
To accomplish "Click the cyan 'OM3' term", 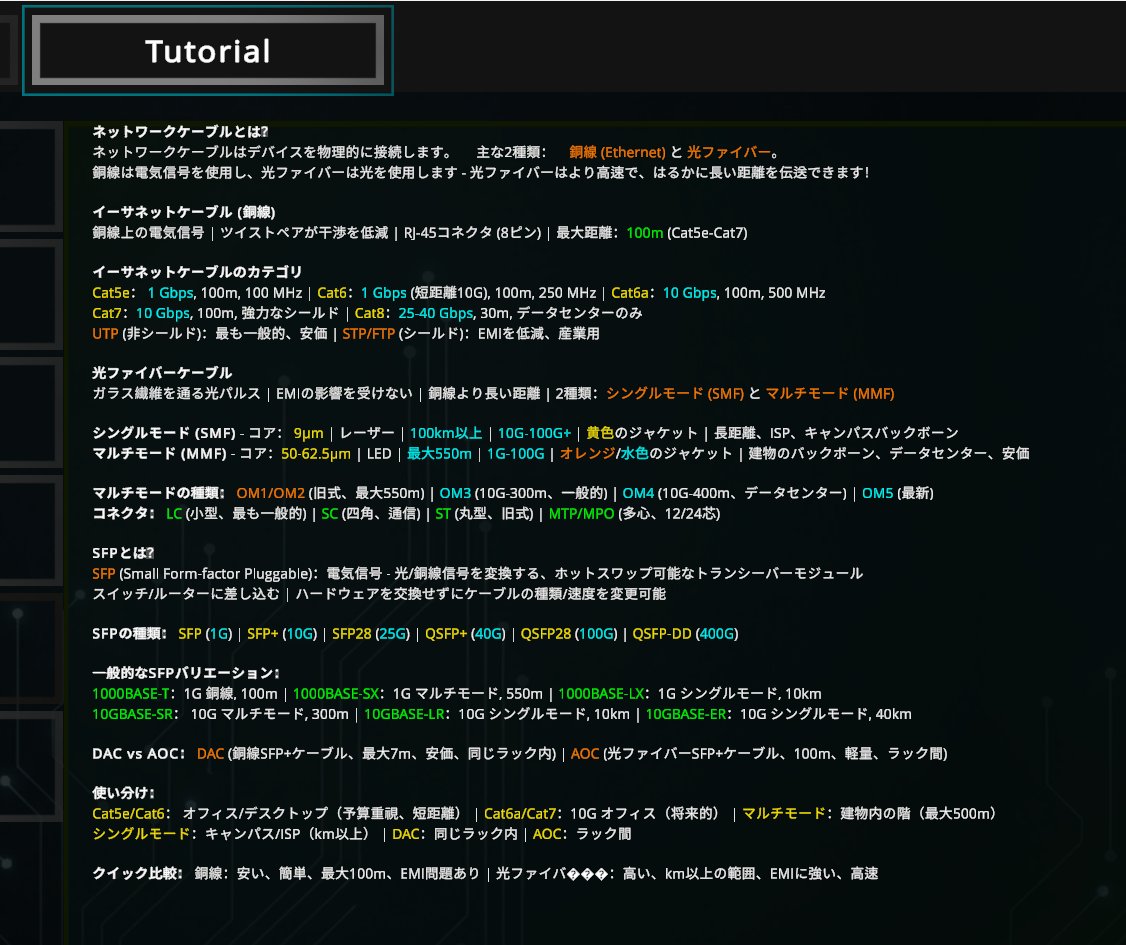I will coord(455,493).
